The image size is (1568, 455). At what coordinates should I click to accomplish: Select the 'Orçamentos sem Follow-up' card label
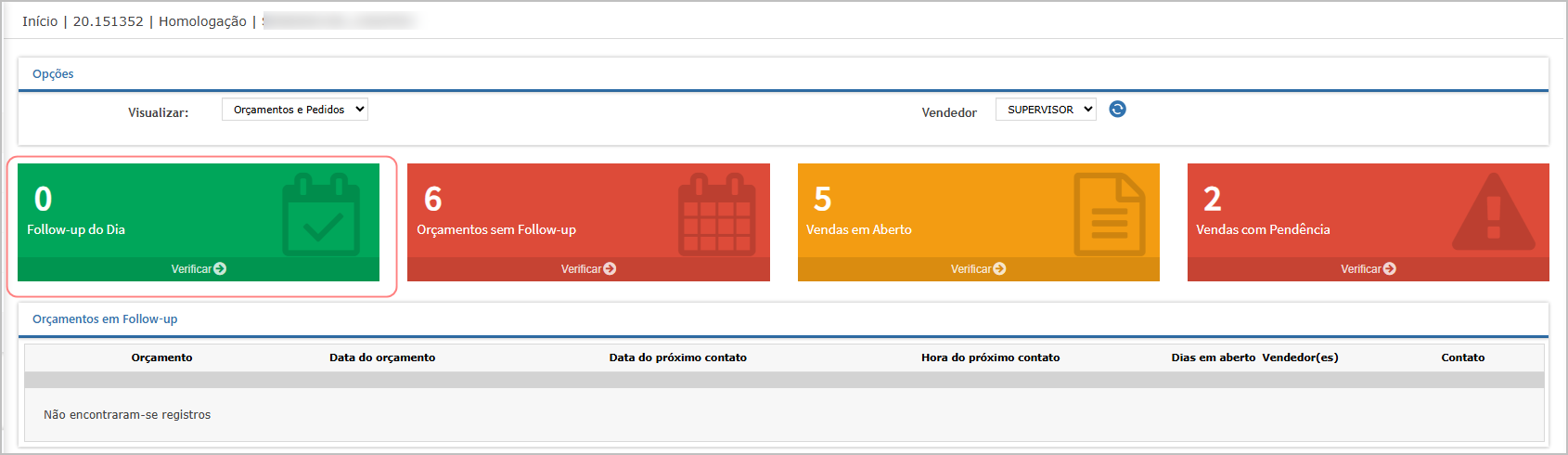click(496, 229)
